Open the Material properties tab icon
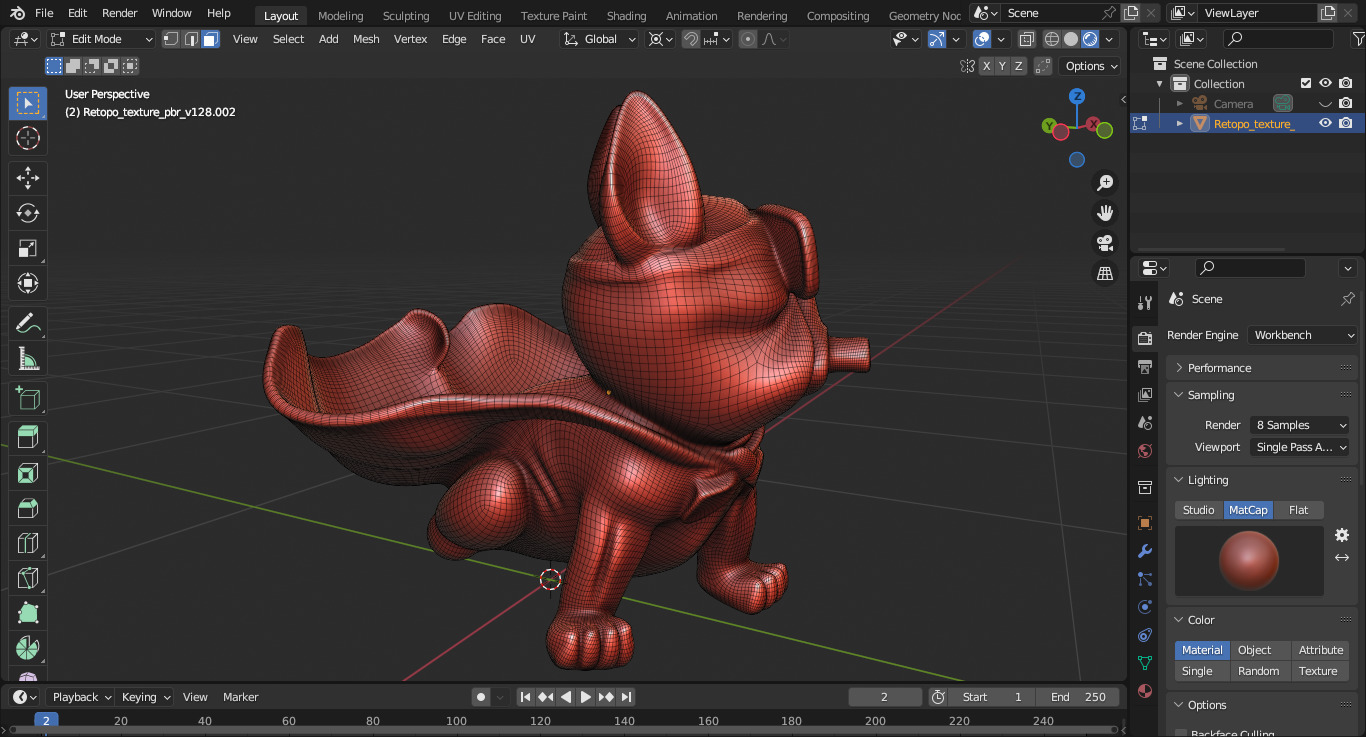 (1145, 691)
